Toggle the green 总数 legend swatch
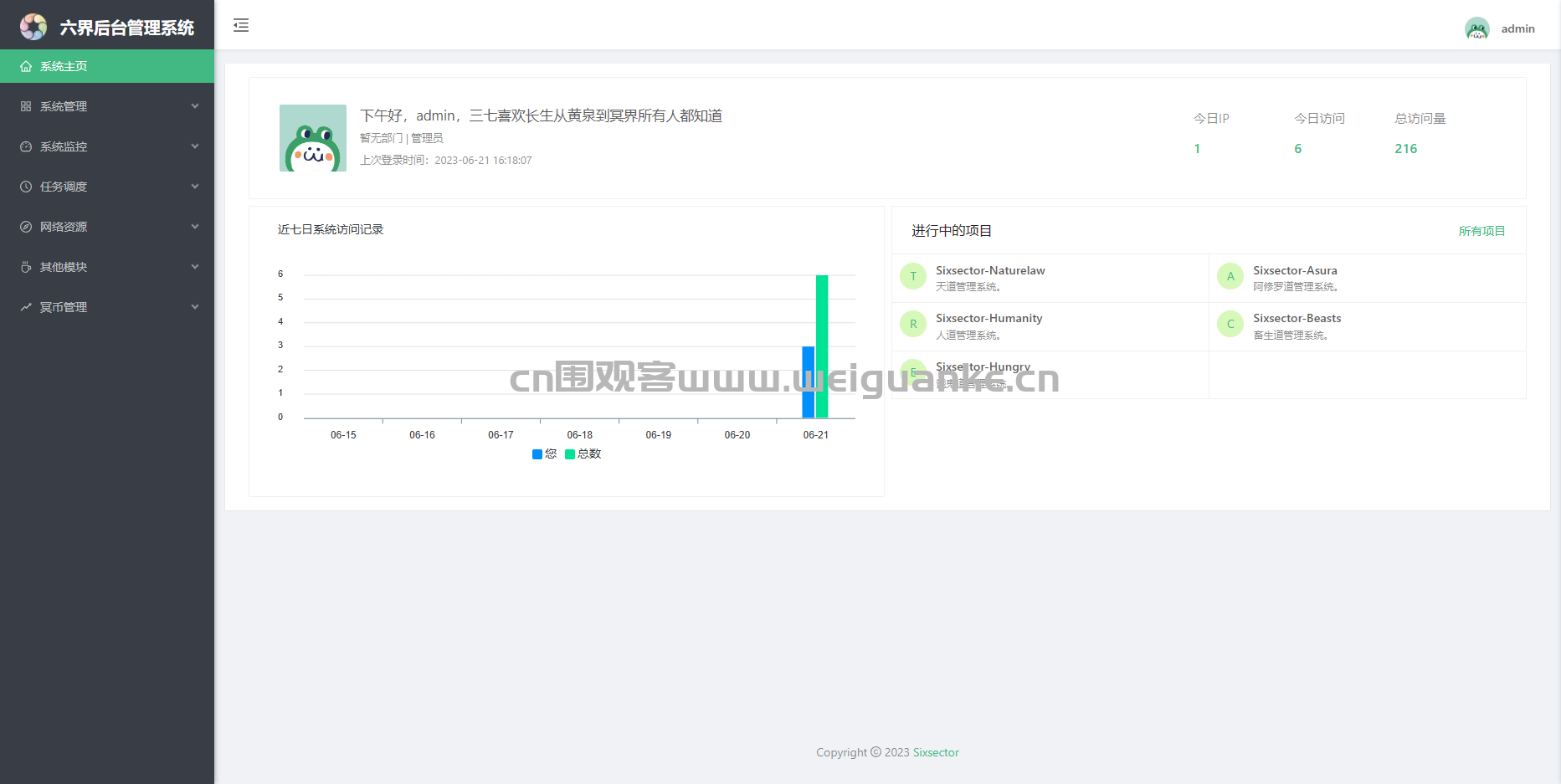 [x=570, y=454]
